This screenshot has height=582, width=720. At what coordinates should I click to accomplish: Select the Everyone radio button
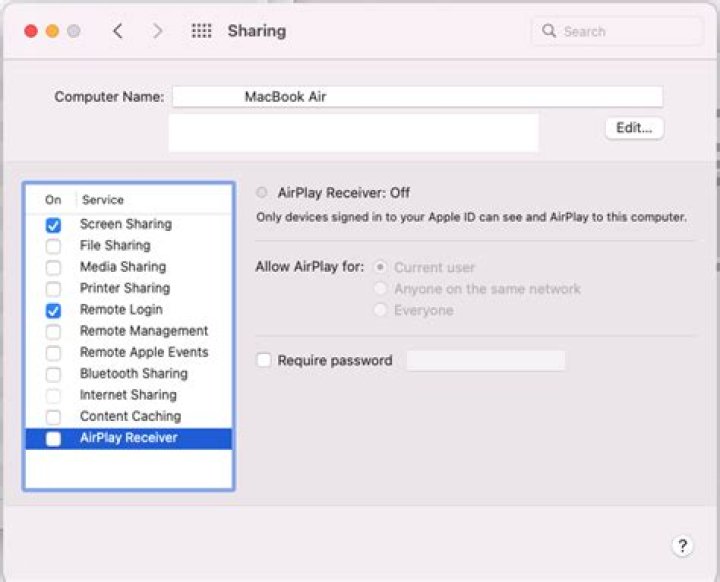[x=380, y=310]
